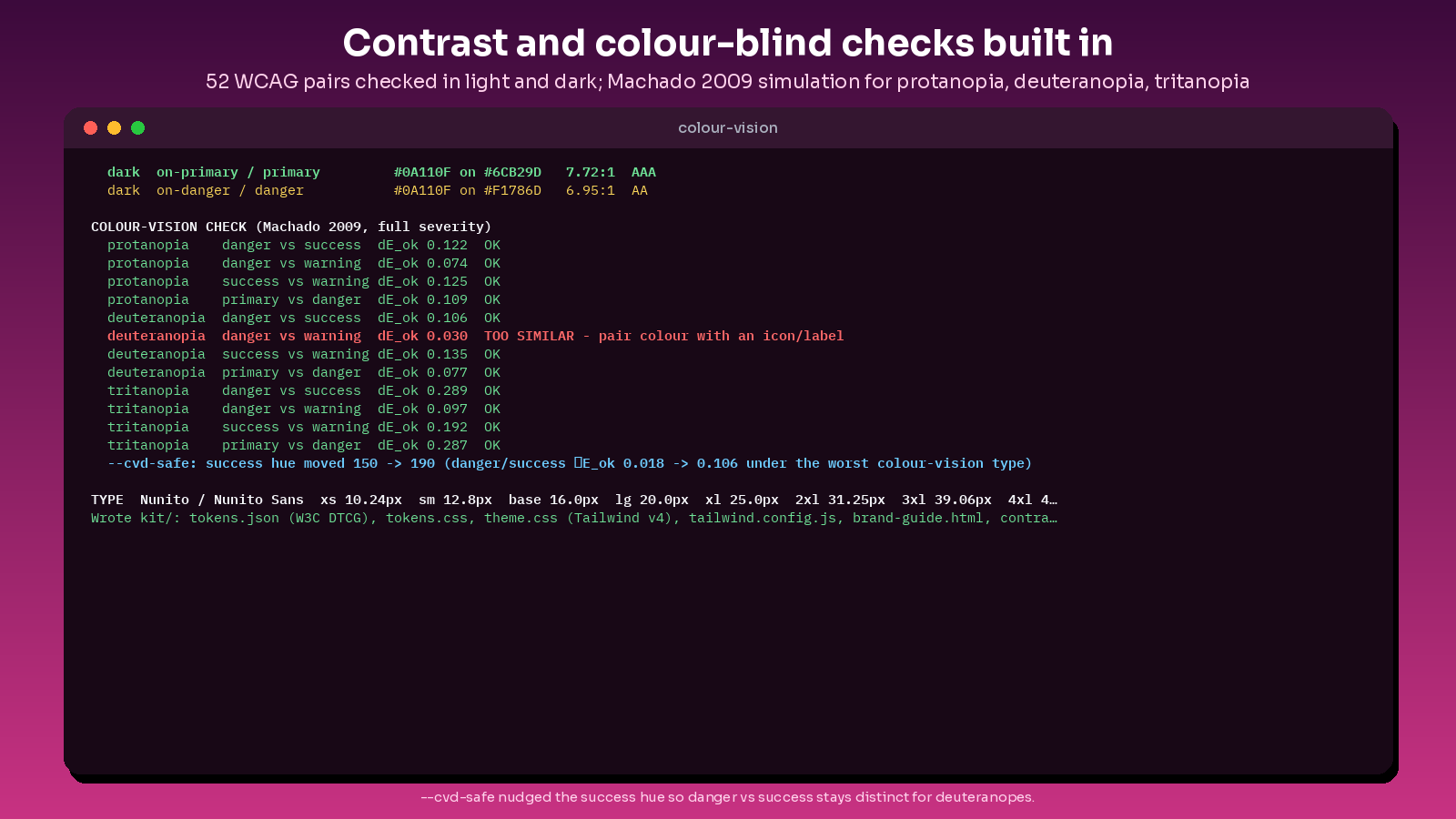
Task: Click the colour-vision window title
Action: click(x=728, y=127)
